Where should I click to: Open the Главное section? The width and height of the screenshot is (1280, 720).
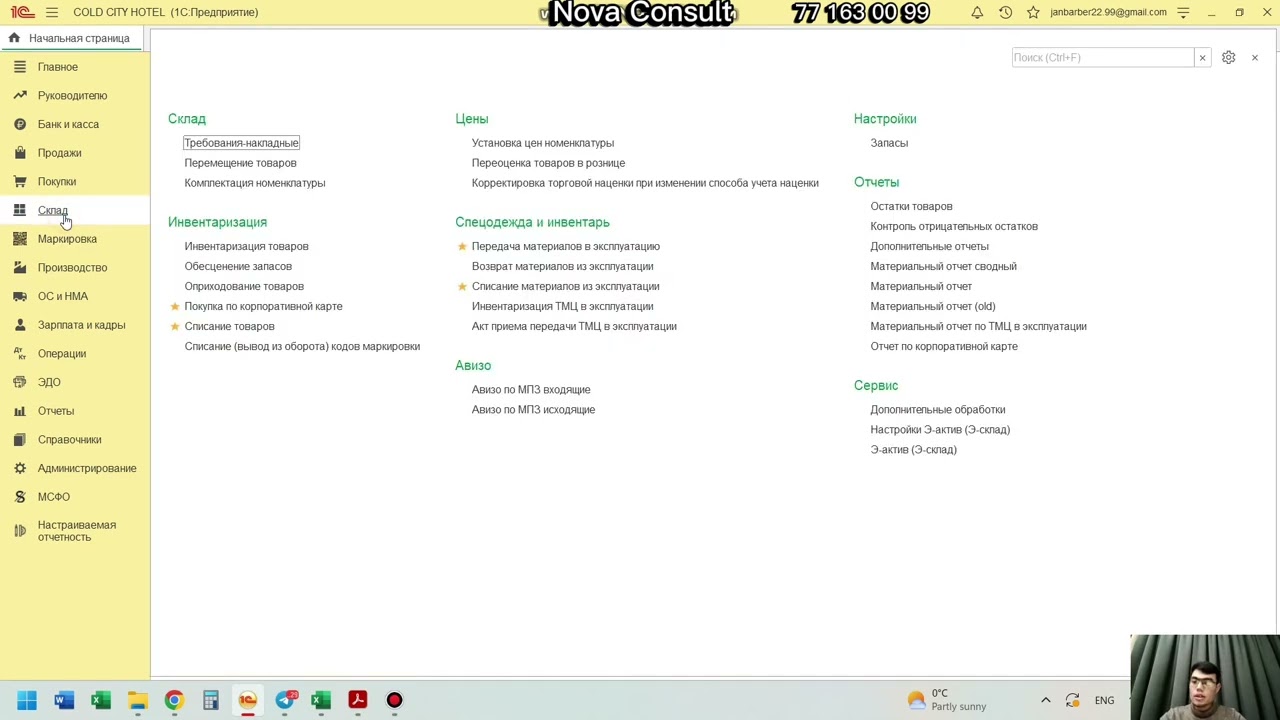pos(58,67)
